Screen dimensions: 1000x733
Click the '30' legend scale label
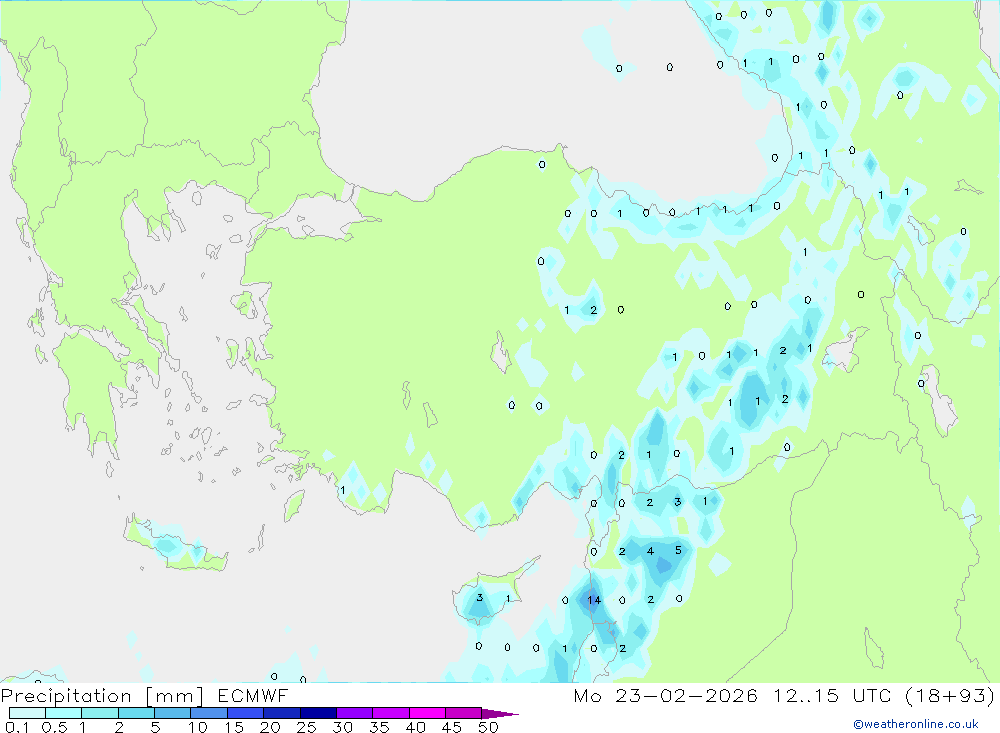(342, 727)
